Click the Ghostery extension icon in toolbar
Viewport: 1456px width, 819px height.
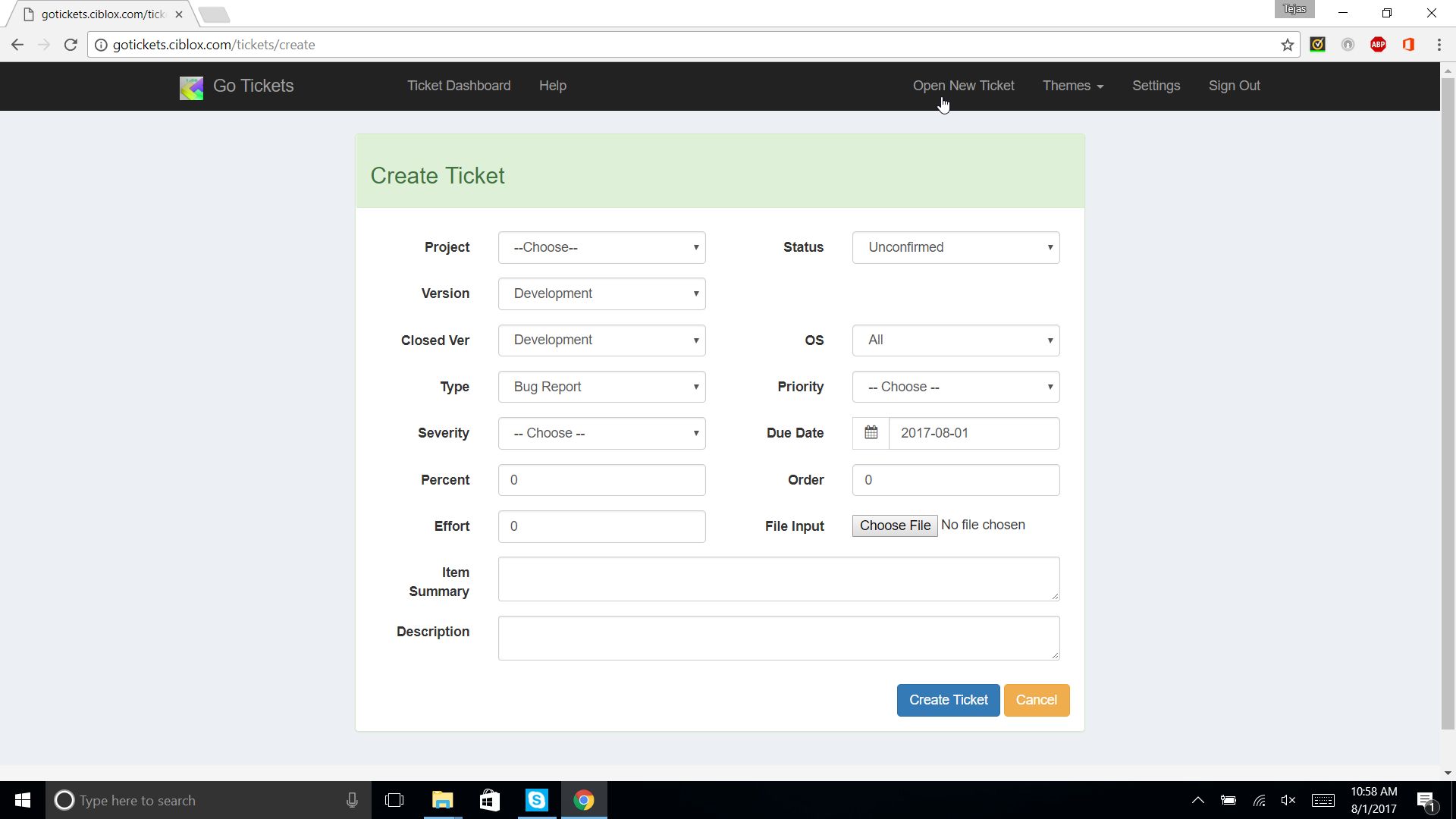point(1348,45)
